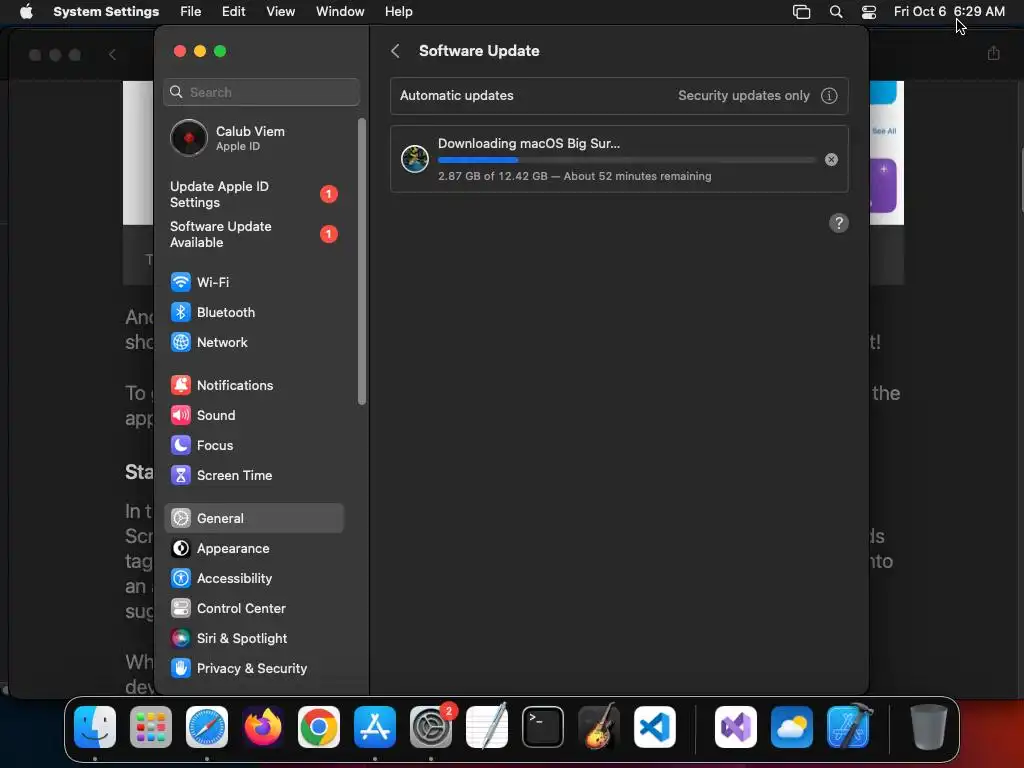This screenshot has width=1024, height=768.
Task: Open App Store from the Dock
Action: coord(375,727)
